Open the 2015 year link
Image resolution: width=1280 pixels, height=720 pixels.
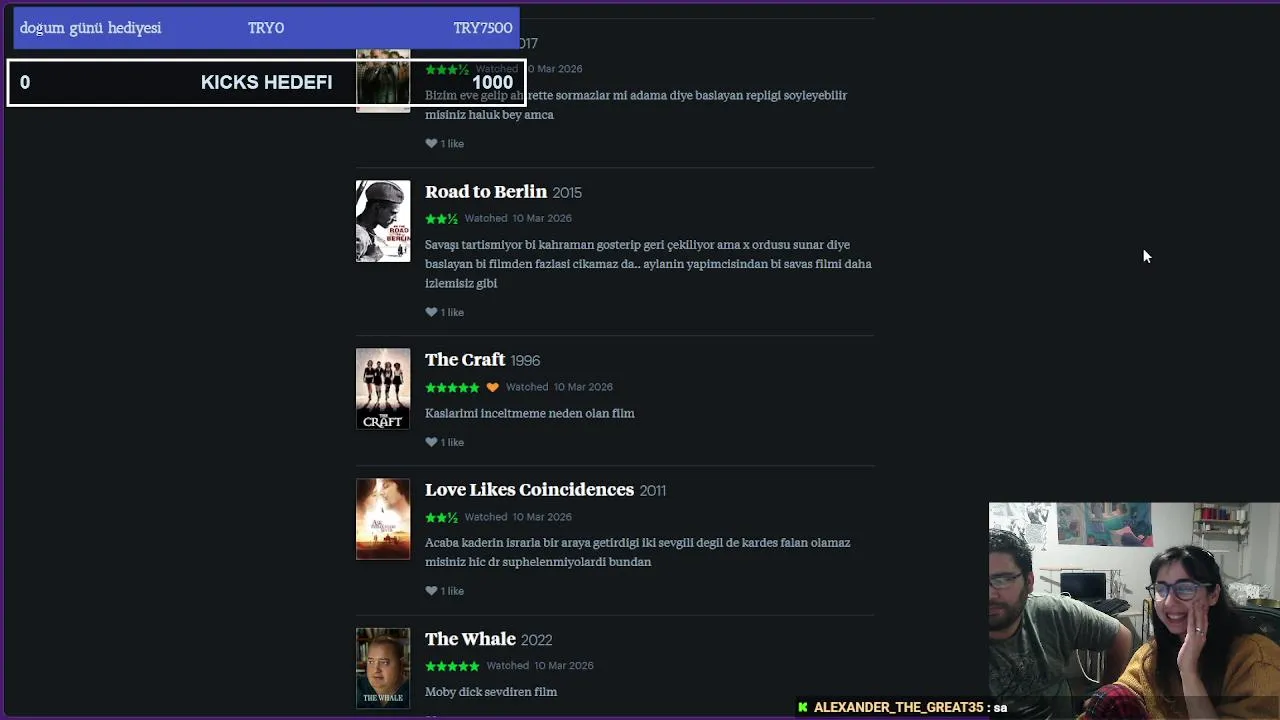coord(567,192)
